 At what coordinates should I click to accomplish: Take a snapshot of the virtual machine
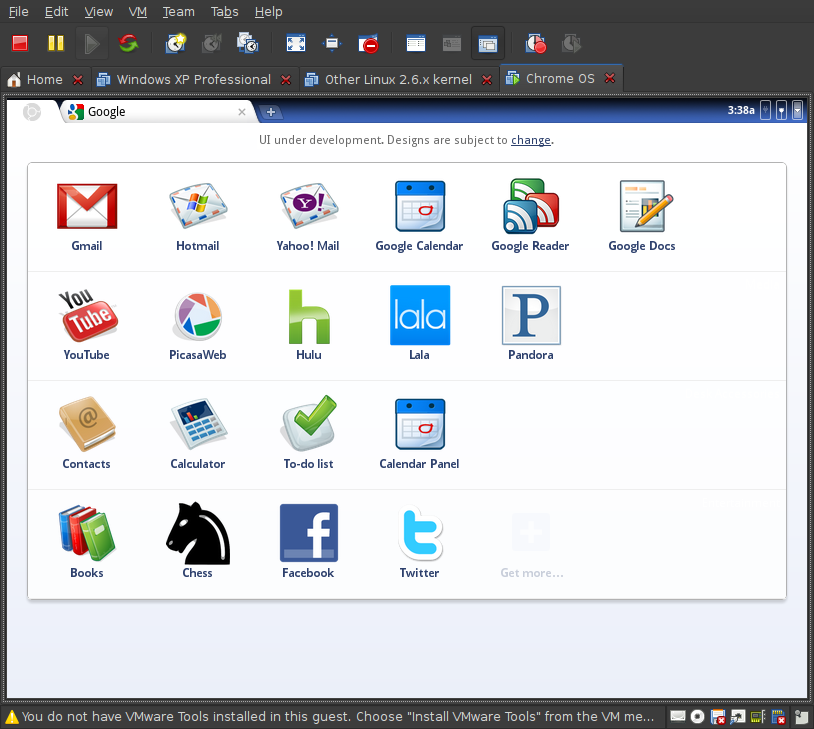click(x=175, y=43)
